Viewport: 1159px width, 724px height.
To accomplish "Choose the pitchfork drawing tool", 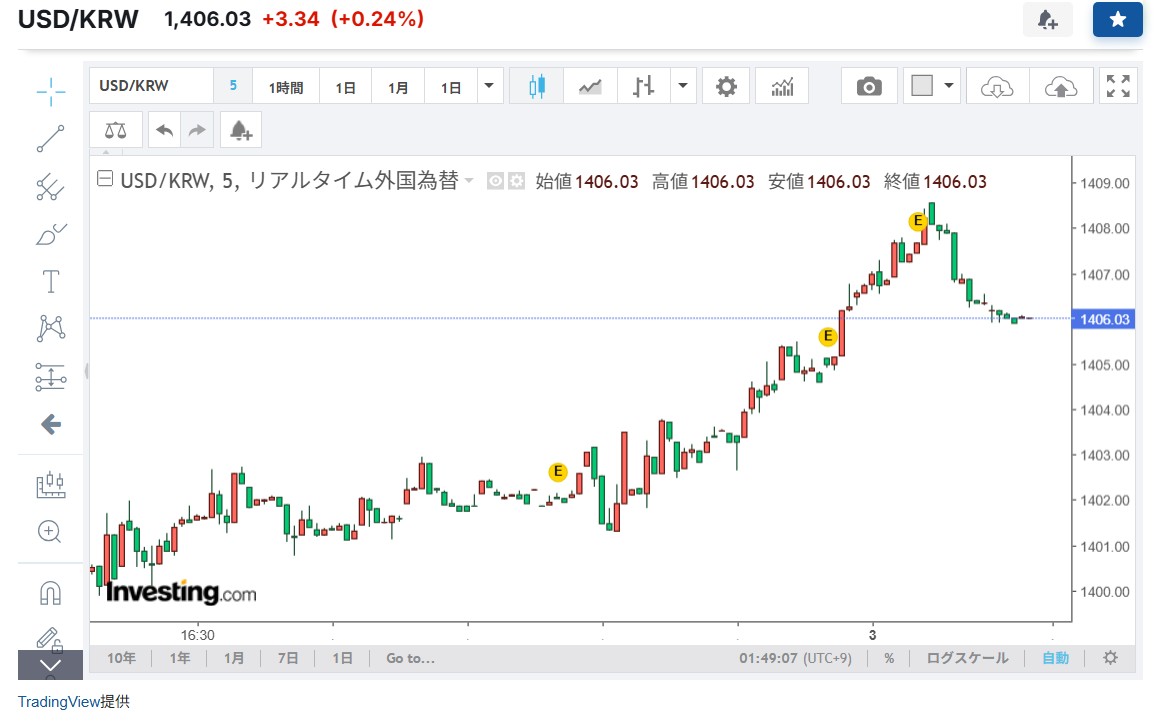I will 50,185.
